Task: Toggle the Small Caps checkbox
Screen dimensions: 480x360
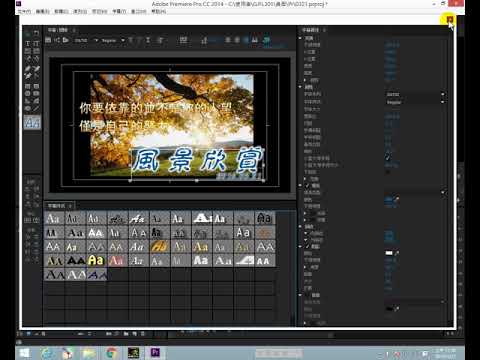Action: 388,158
